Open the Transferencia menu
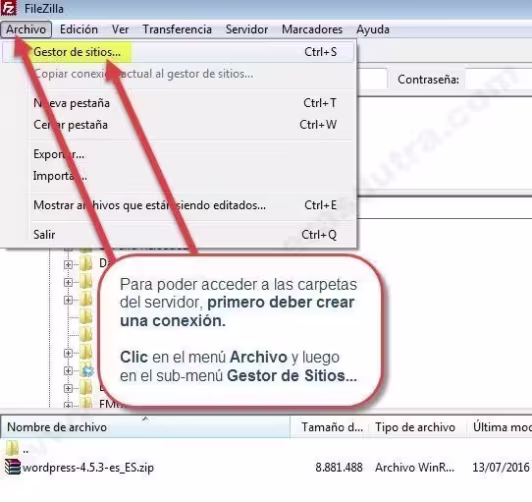 pos(177,30)
